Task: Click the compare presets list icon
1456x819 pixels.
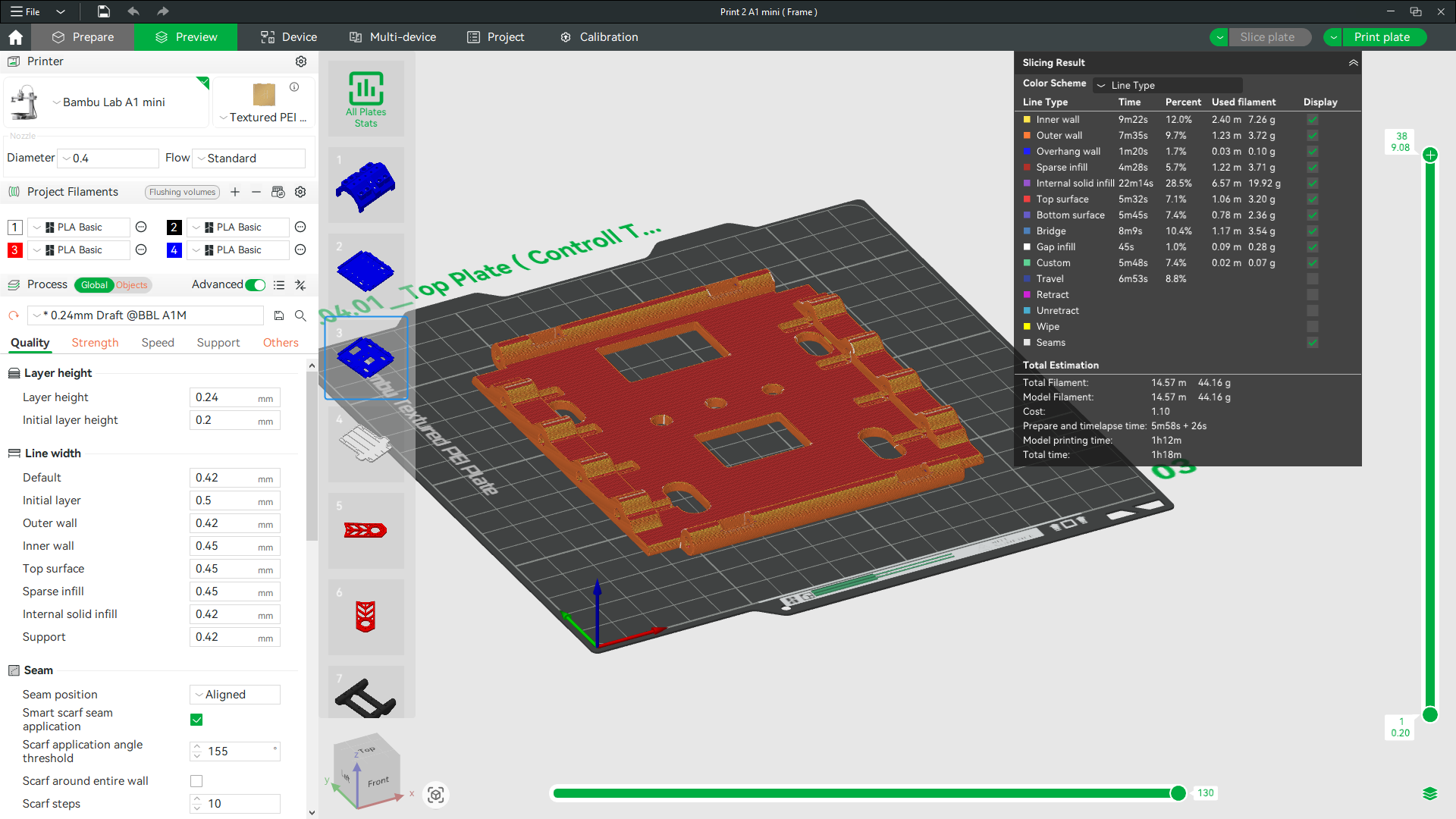Action: pos(279,285)
